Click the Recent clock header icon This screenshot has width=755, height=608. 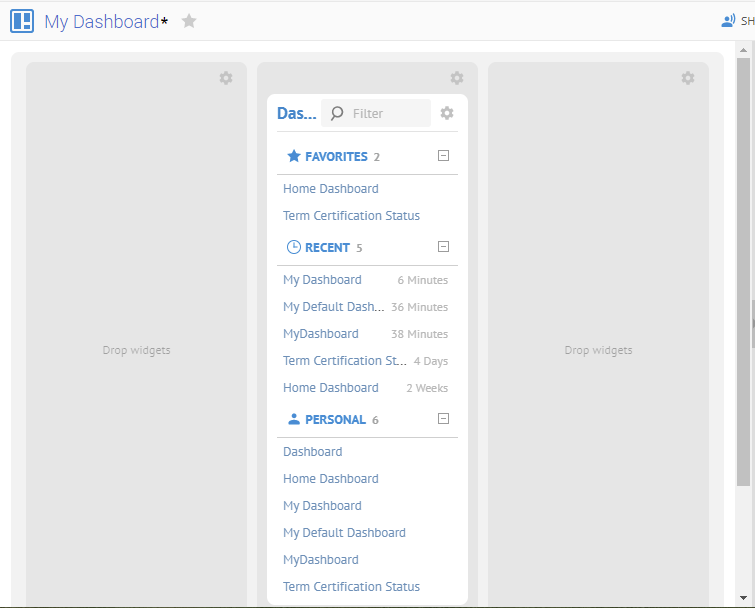[x=294, y=247]
